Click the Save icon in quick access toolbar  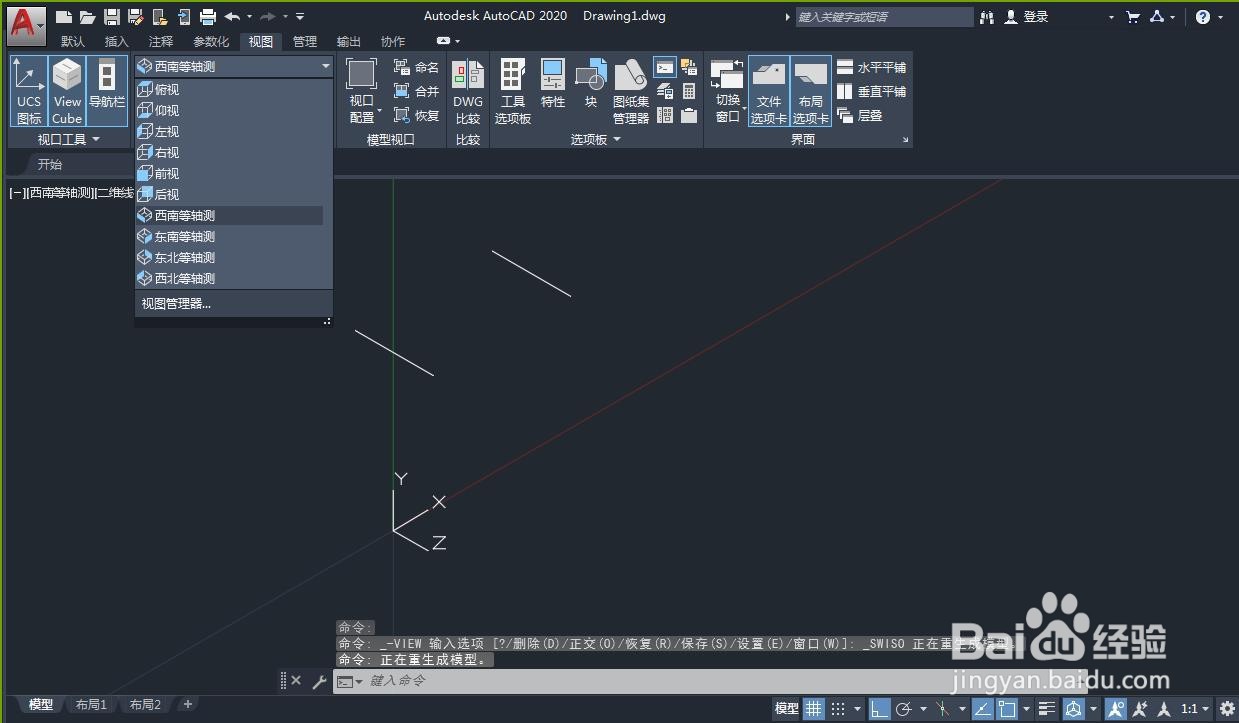pos(112,17)
